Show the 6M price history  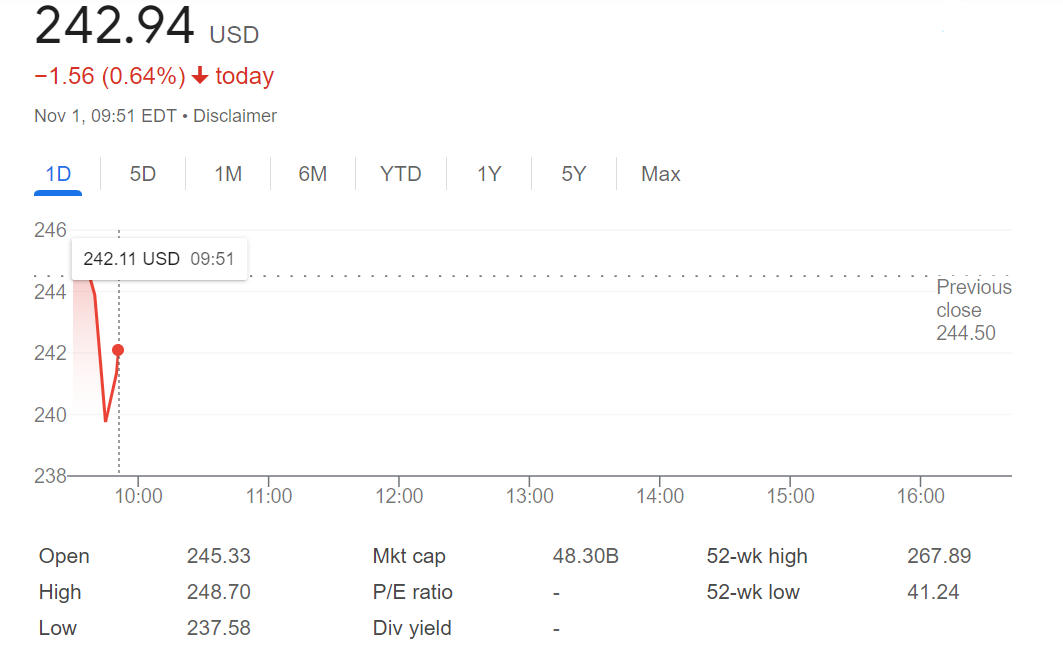(312, 174)
